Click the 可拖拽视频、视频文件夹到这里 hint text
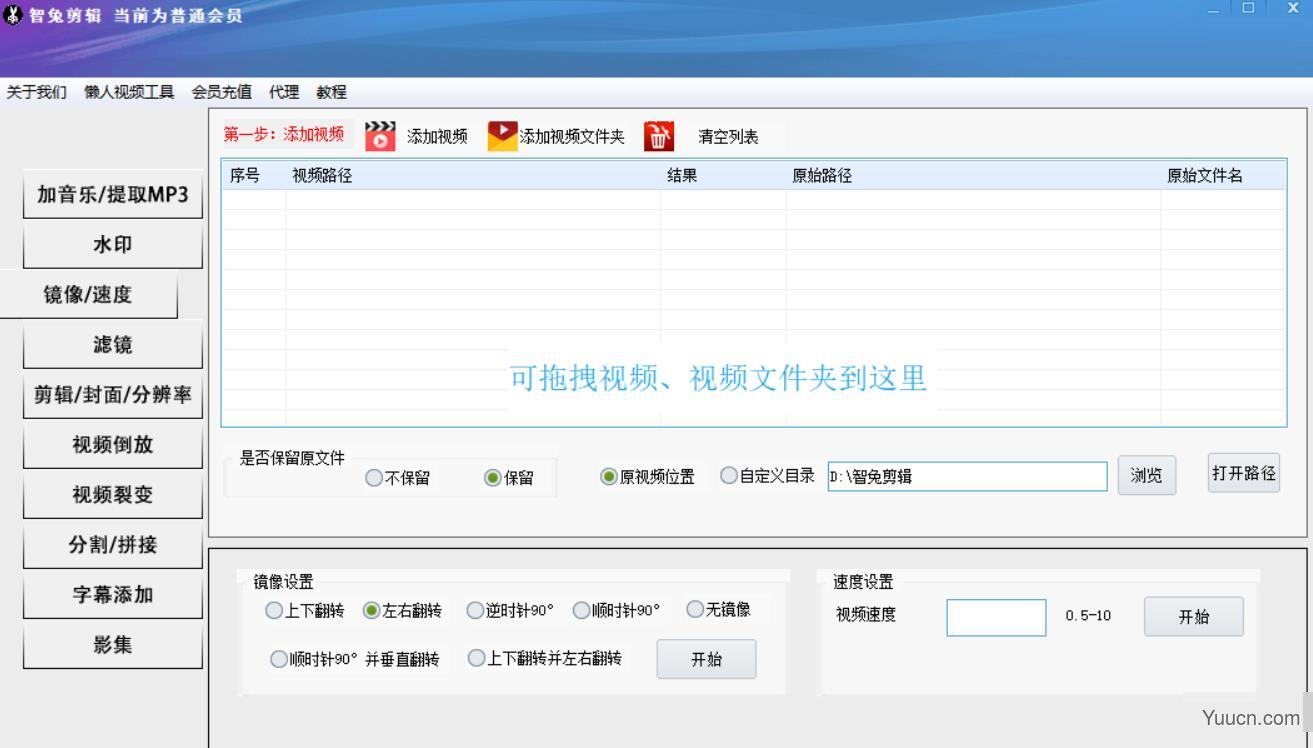This screenshot has height=748, width=1313. [719, 378]
